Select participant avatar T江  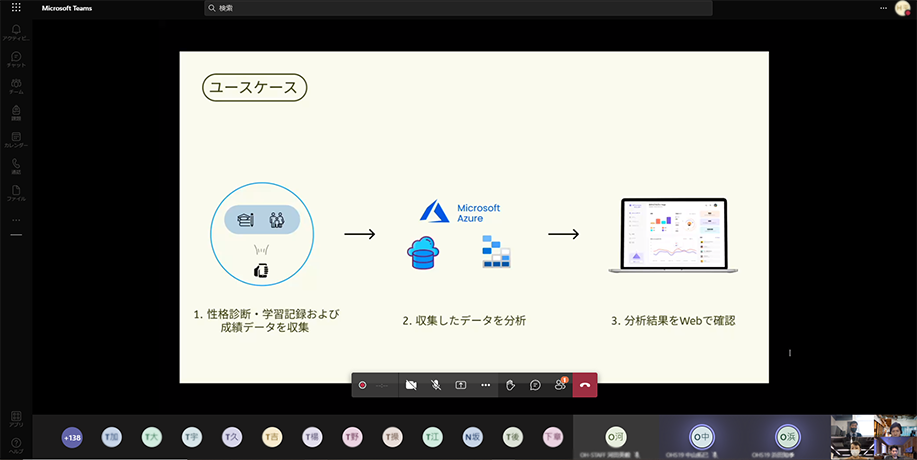click(x=433, y=437)
